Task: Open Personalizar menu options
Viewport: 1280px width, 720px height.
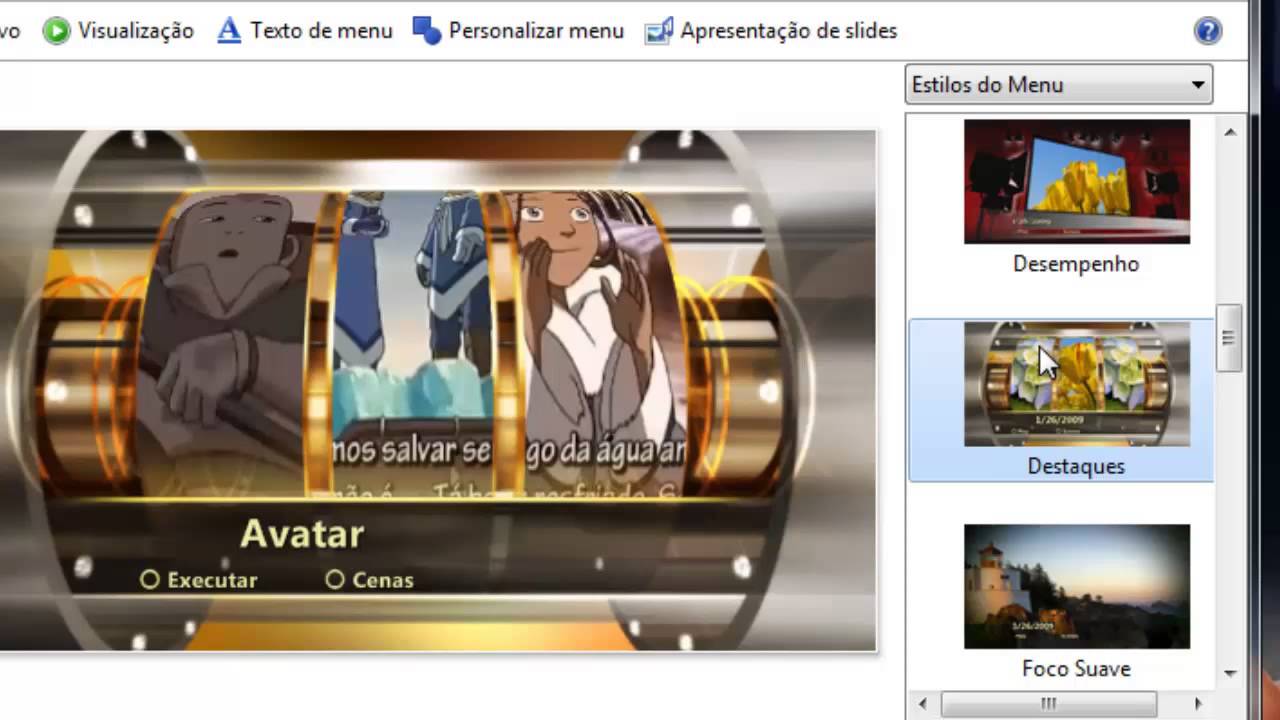Action: [x=518, y=31]
